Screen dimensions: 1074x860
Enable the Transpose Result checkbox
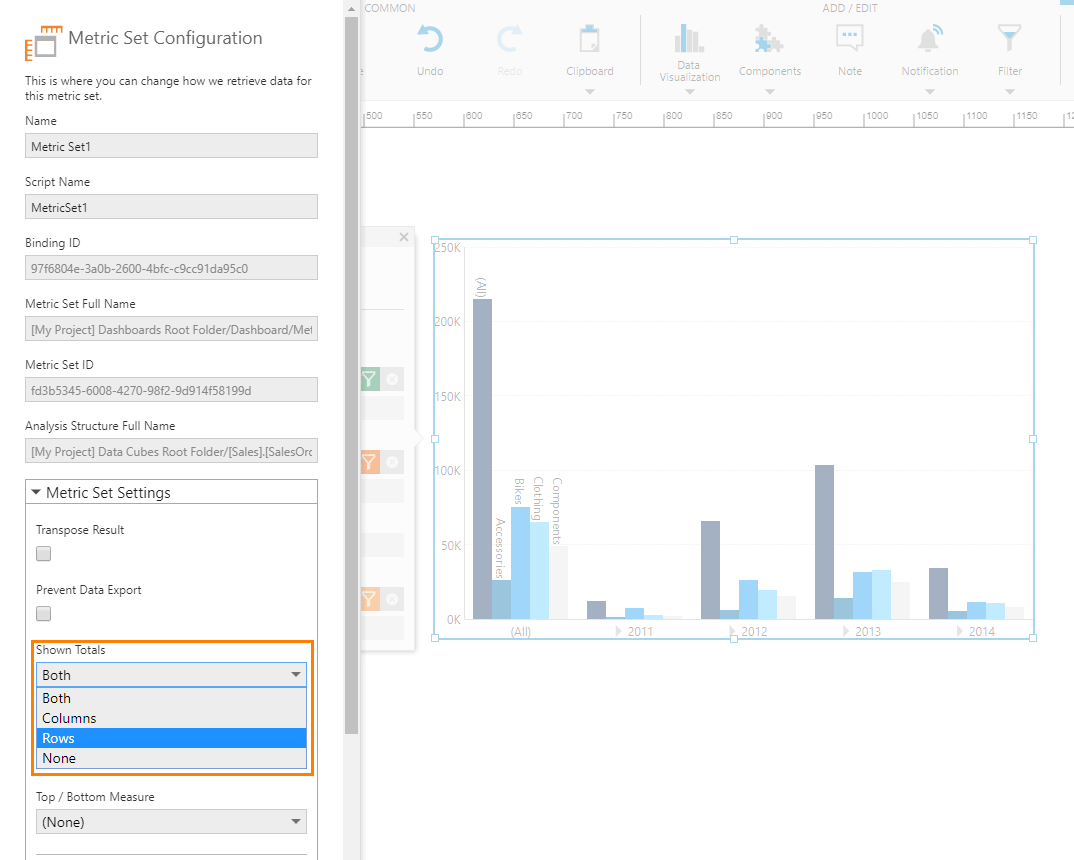tap(43, 553)
